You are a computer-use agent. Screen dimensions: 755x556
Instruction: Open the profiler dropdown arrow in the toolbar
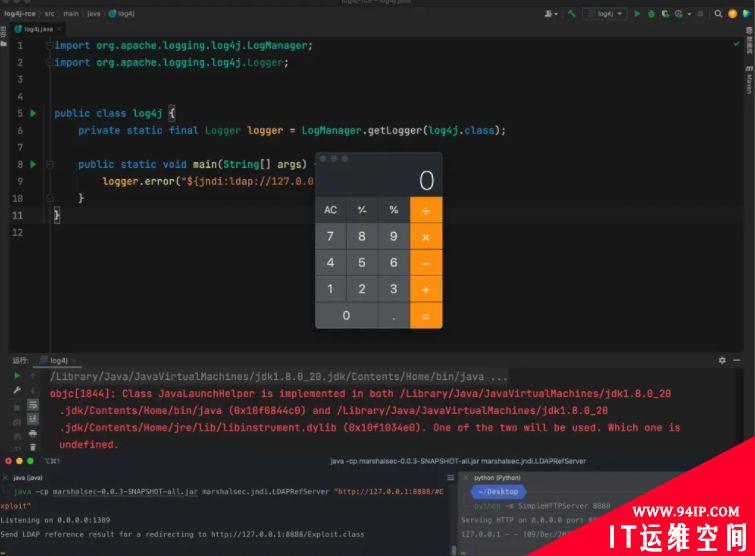(x=689, y=14)
